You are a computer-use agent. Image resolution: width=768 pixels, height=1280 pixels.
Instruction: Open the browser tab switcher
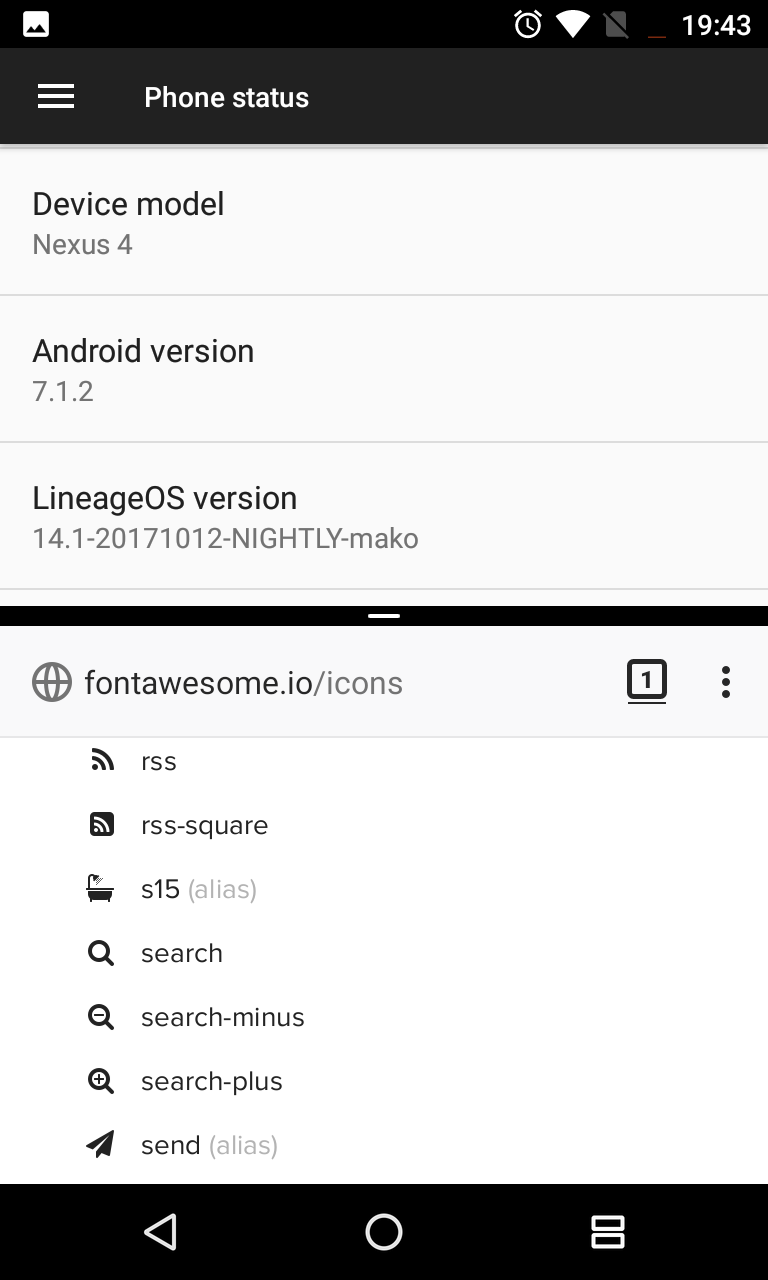pyautogui.click(x=647, y=681)
